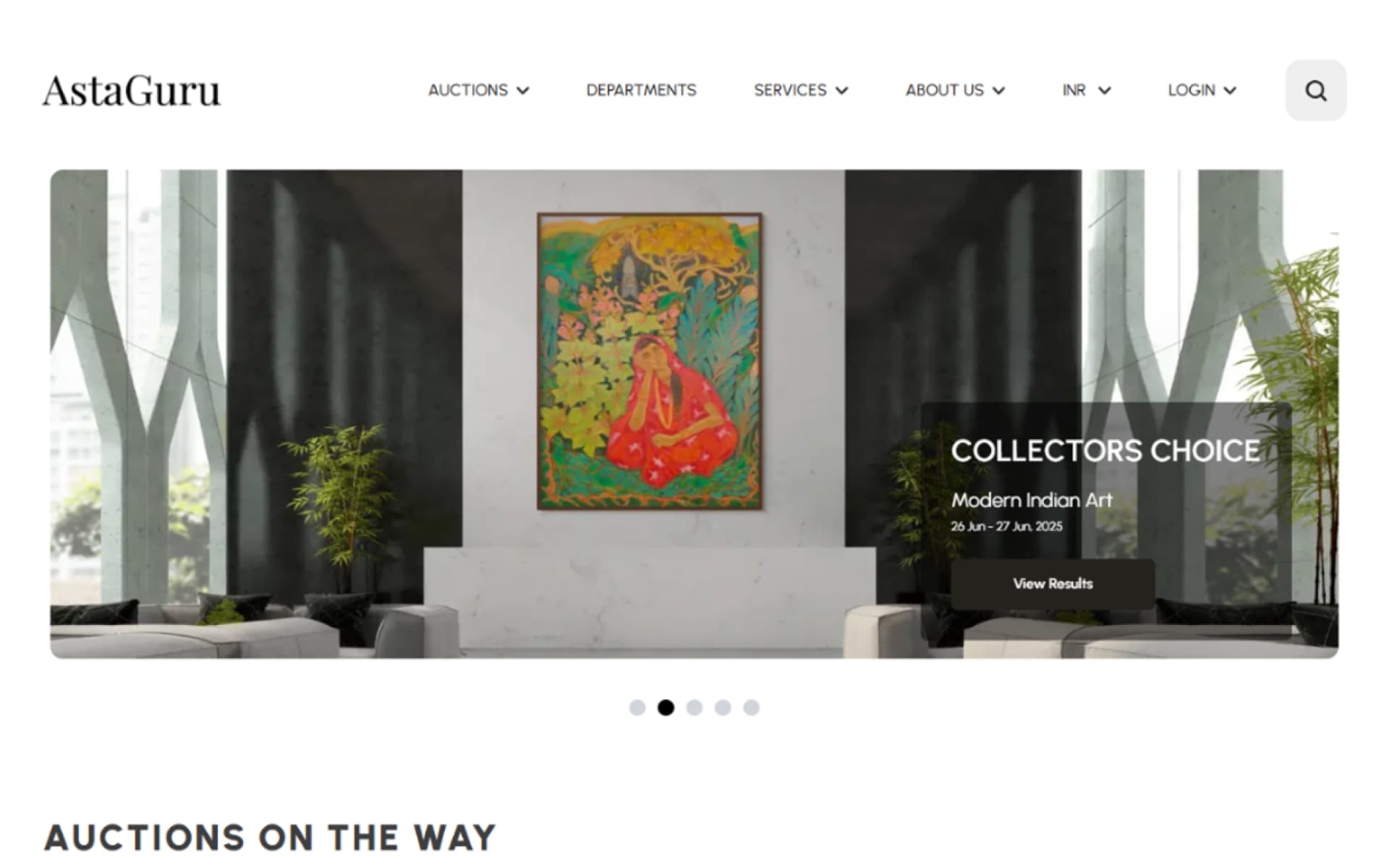Screen dimensions: 1389x868
Task: Click the featured painting in the banner
Action: (x=650, y=361)
